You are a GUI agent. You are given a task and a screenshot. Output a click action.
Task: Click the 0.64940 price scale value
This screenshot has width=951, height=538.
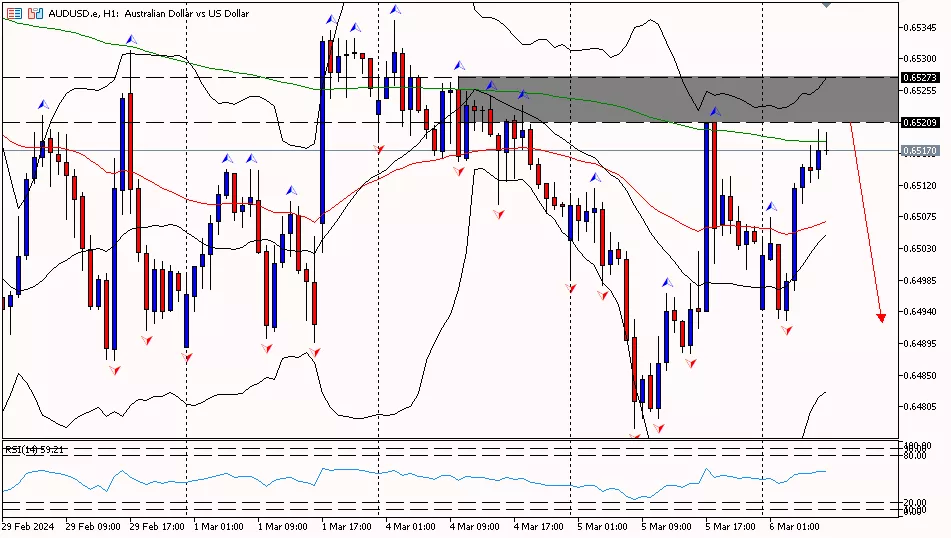tap(919, 312)
